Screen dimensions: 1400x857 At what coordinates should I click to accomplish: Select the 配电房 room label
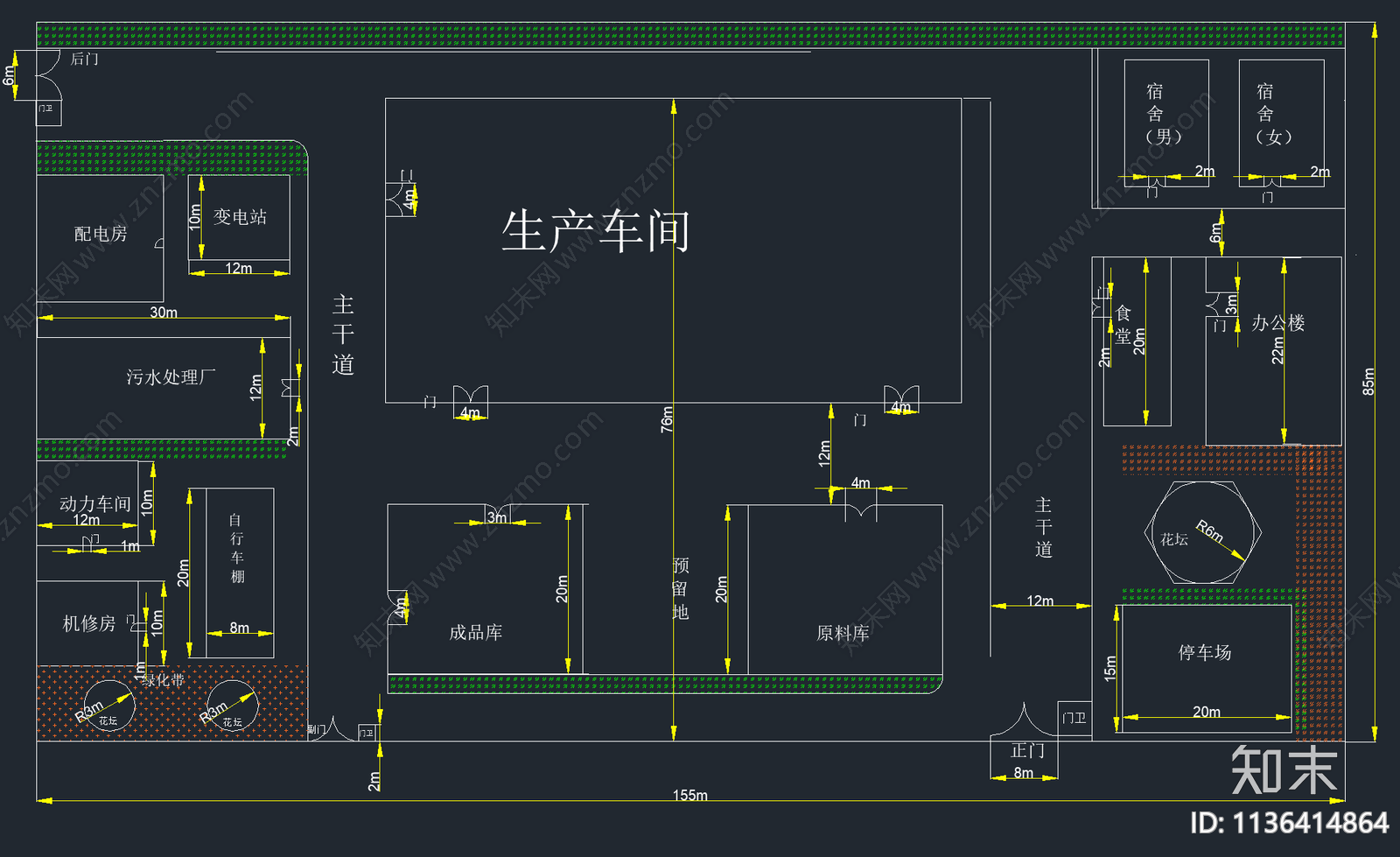pyautogui.click(x=101, y=235)
